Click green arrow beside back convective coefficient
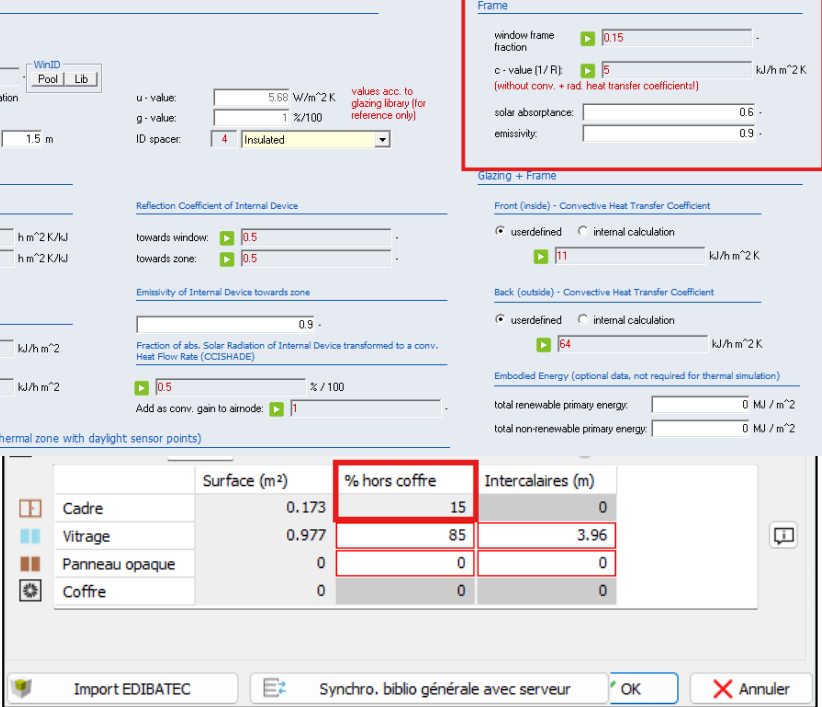Screen dimensions: 822x707 543,345
